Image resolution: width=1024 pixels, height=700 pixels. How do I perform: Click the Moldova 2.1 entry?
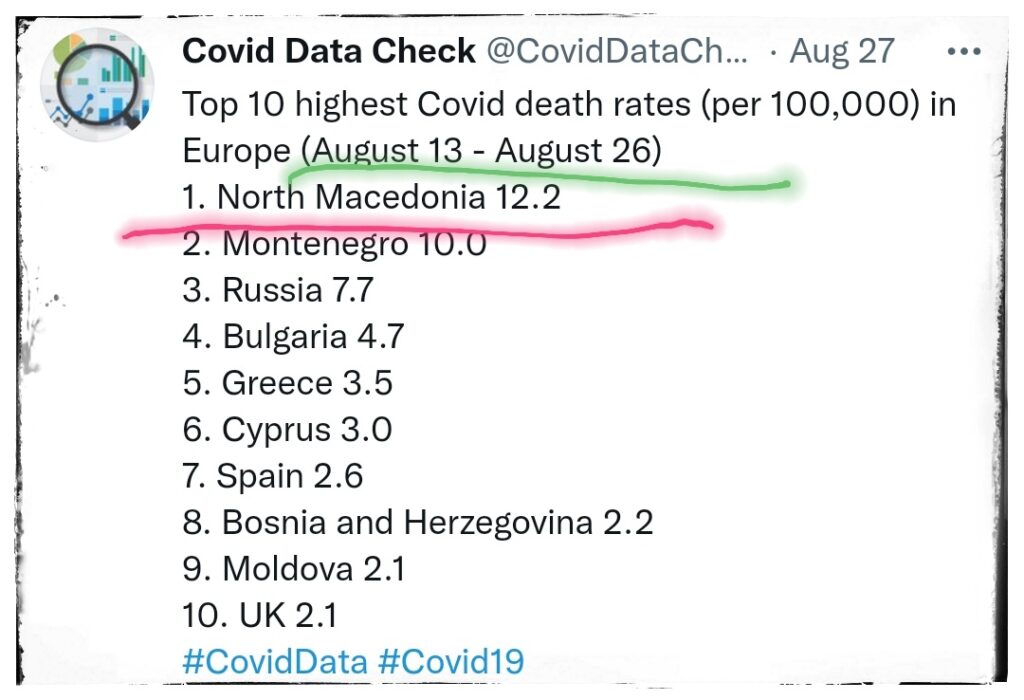point(294,568)
